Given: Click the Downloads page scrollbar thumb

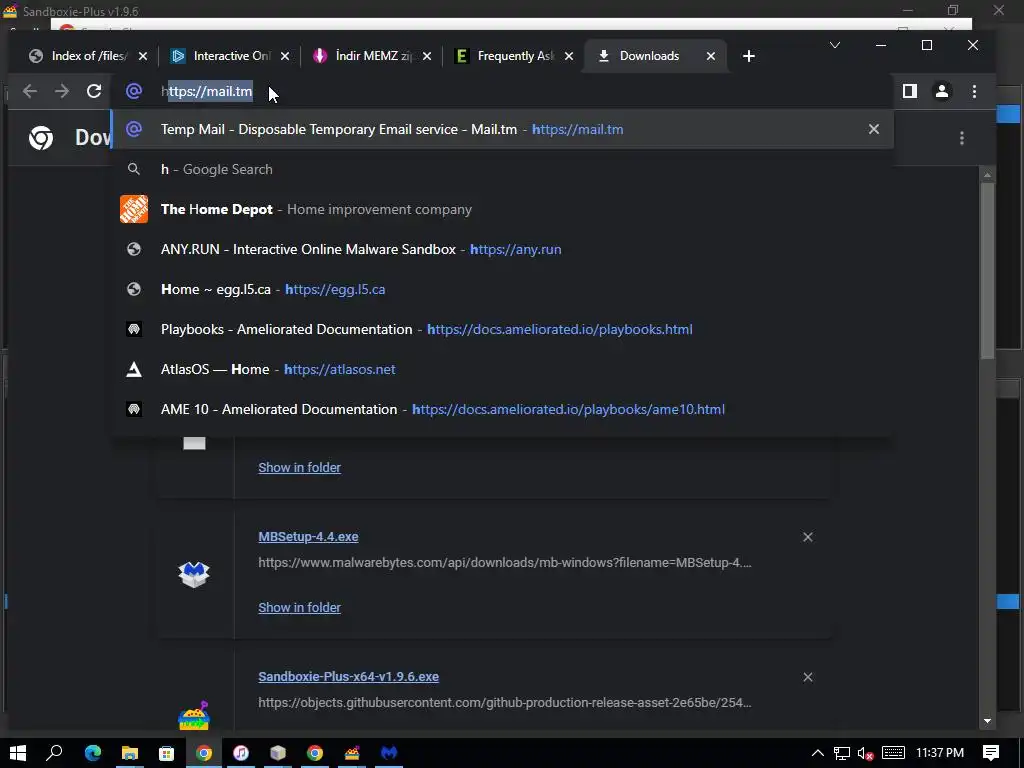Looking at the screenshot, I should coord(987,271).
